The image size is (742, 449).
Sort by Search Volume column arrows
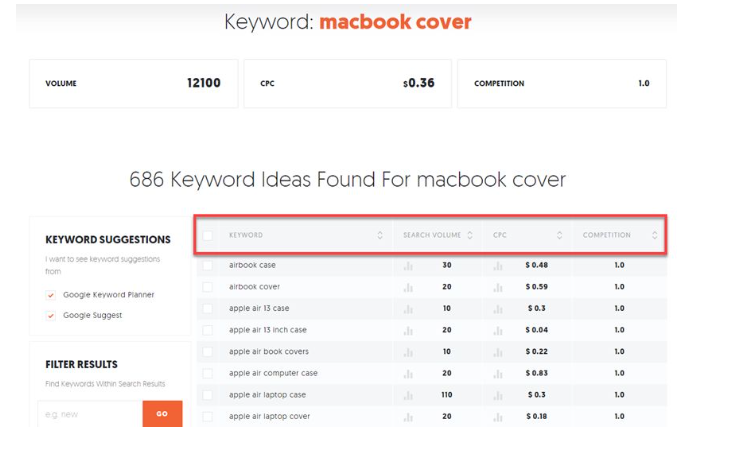click(470, 235)
